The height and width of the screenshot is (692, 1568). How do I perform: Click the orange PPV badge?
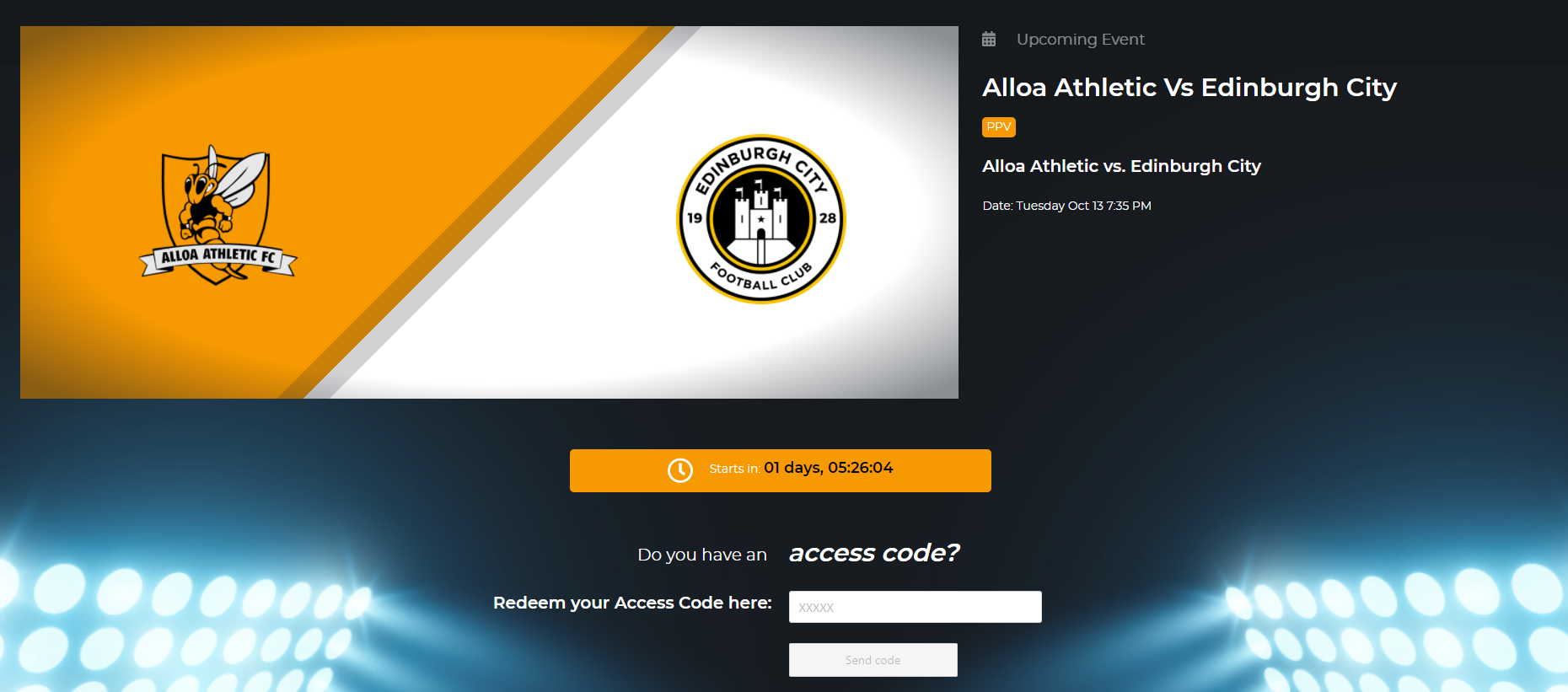pyautogui.click(x=998, y=127)
